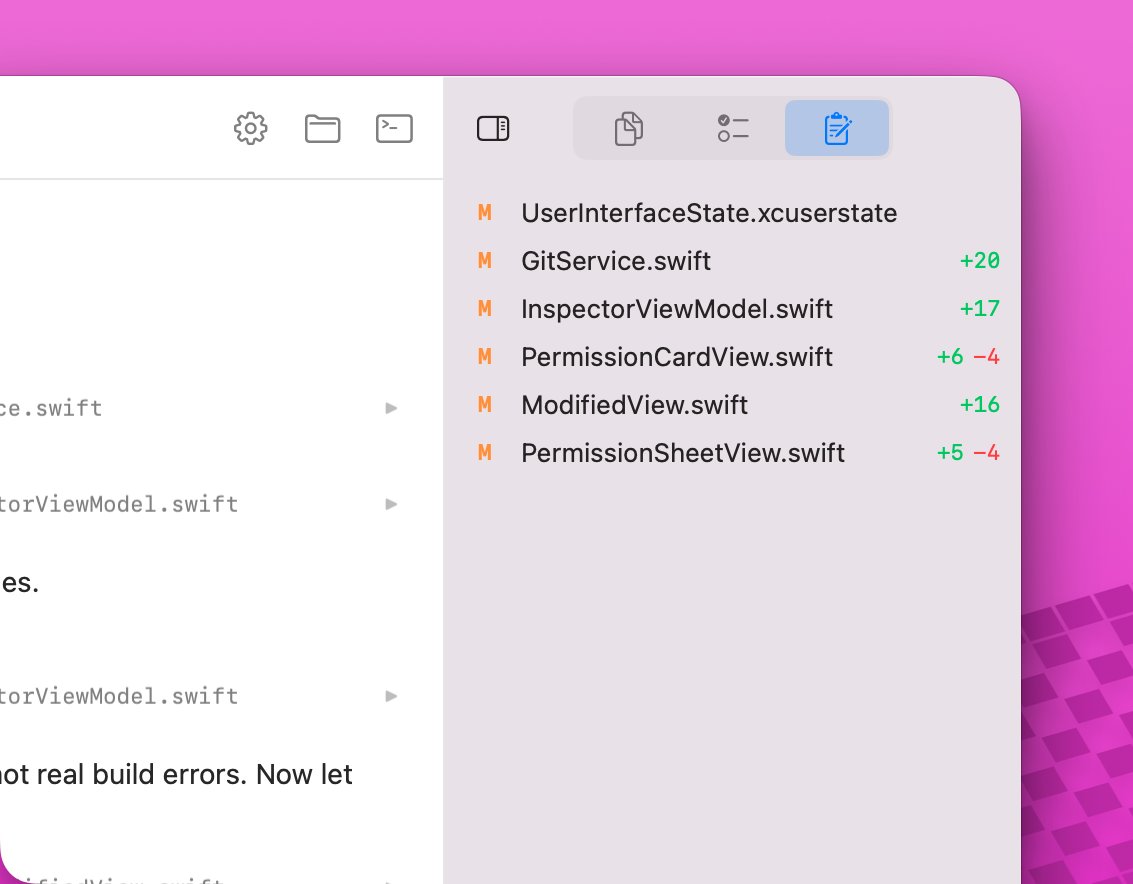Screen dimensions: 1133x884
Task: Click M status badge of GitService.swift
Action: (x=485, y=261)
